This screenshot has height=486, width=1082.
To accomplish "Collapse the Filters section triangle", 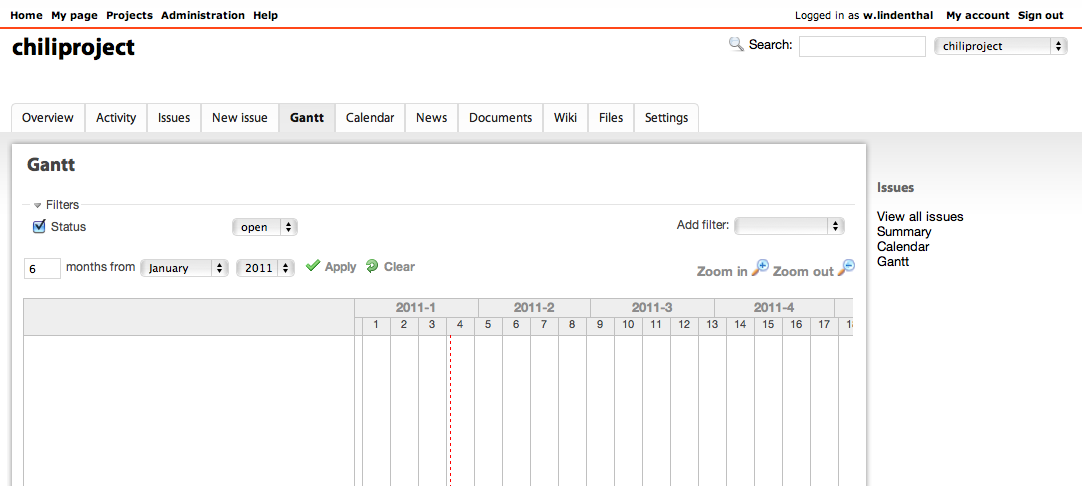I will [x=38, y=206].
